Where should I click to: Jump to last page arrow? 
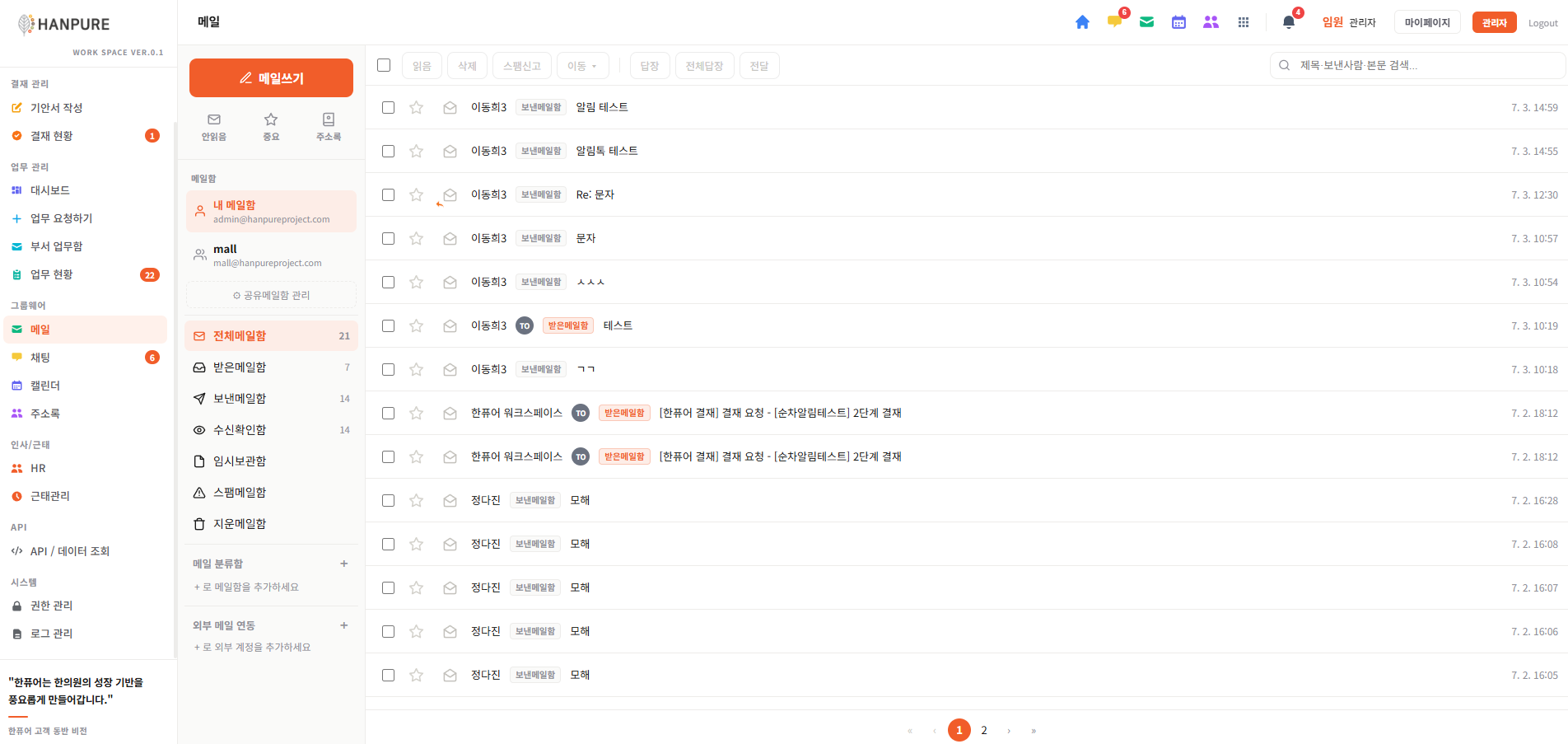click(1034, 730)
